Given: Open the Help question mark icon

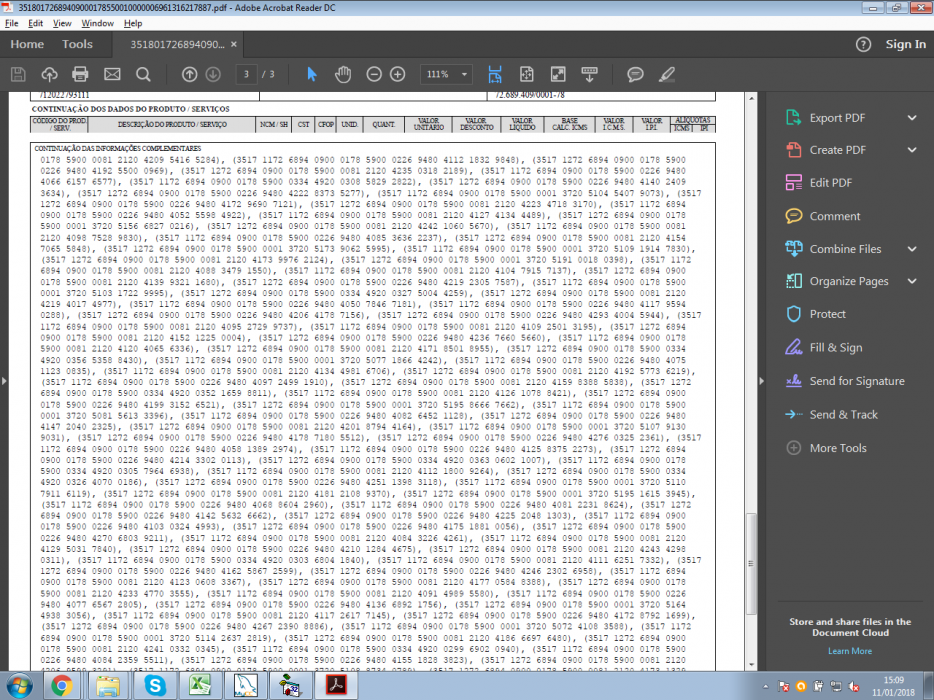Looking at the screenshot, I should 863,44.
